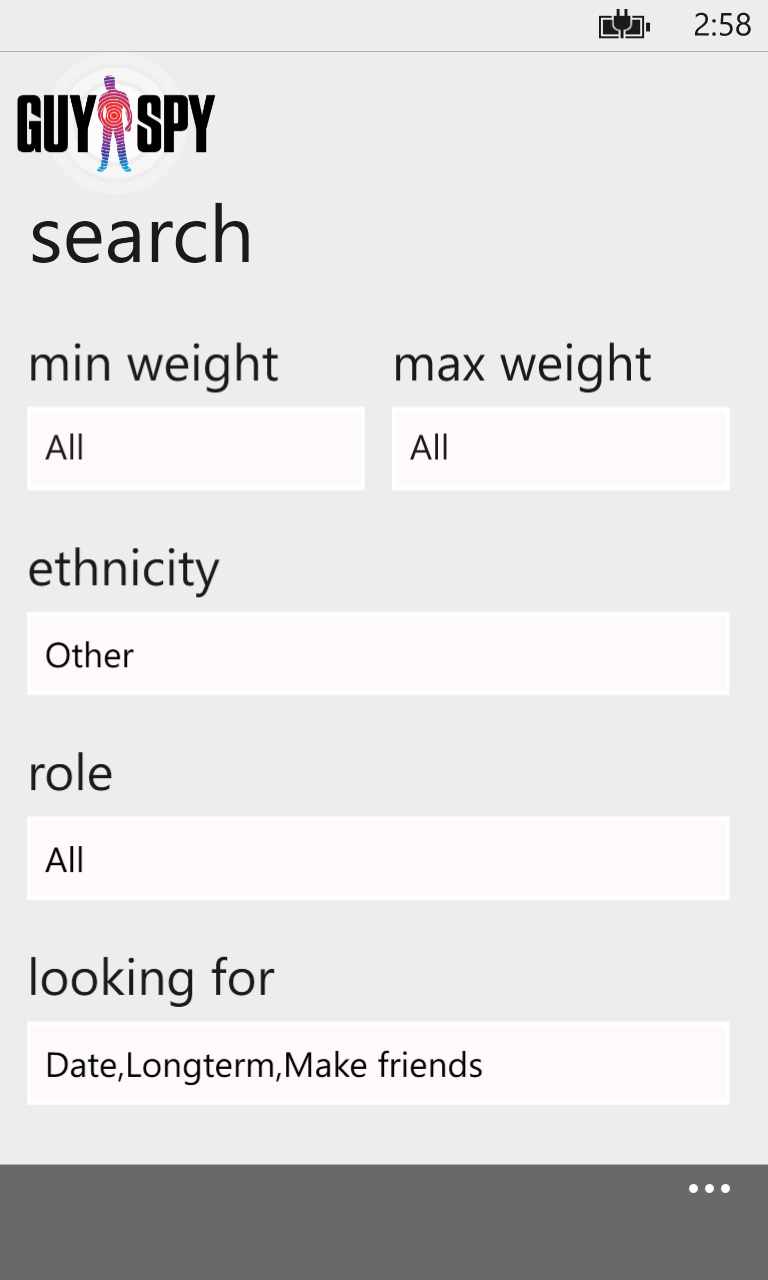768x1280 pixels.
Task: Click the red bullseye on the logo figure
Action: (116, 116)
